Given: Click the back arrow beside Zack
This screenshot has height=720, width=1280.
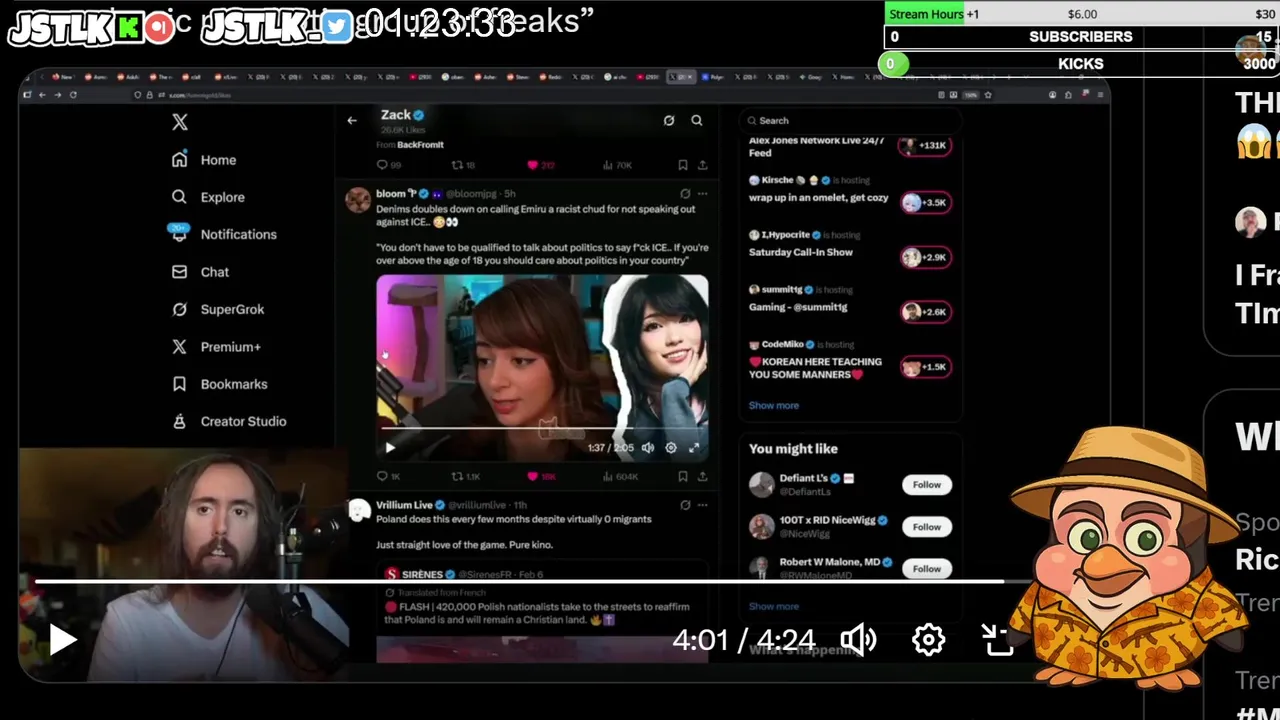Looking at the screenshot, I should point(352,120).
